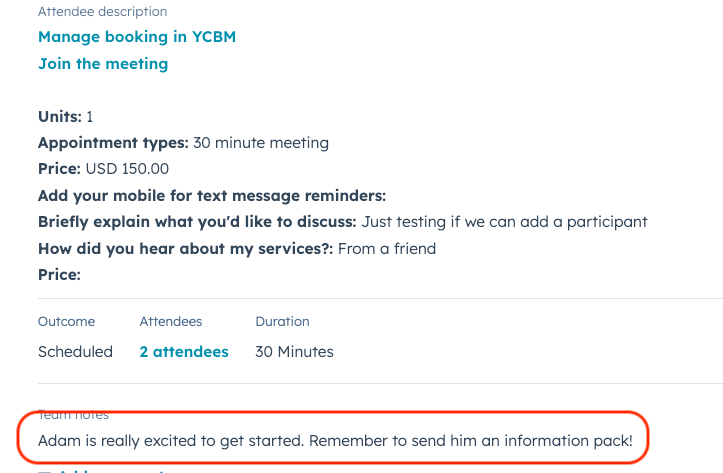
Task: Click the Team notes heading label
Action: (73, 415)
